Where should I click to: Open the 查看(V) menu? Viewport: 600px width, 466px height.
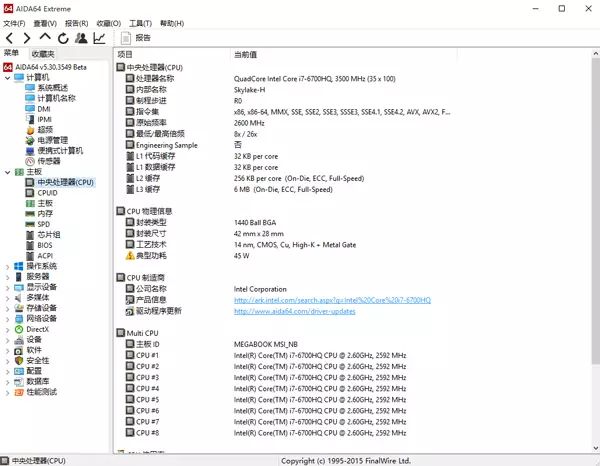45,23
